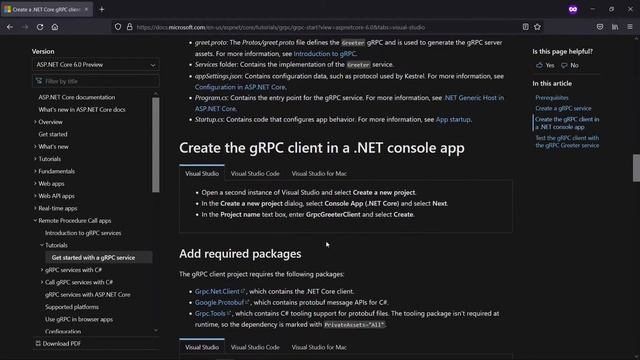This screenshot has width=640, height=360.
Task: Click the private browsing mask icon
Action: tap(573, 9)
